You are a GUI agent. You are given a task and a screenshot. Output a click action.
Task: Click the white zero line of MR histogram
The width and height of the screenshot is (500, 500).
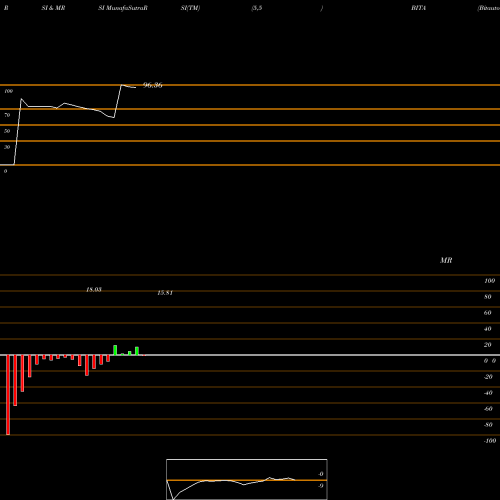250,355
